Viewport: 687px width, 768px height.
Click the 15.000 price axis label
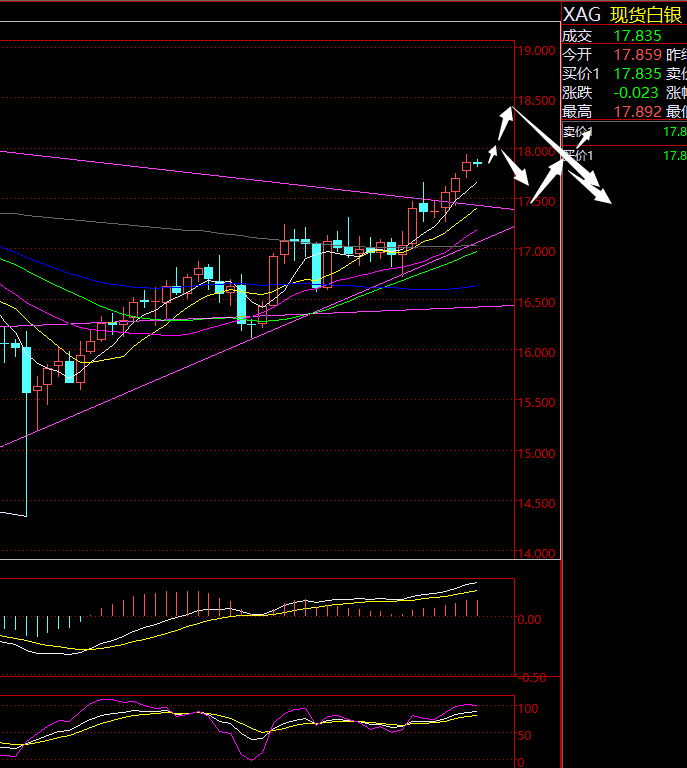coord(537,454)
